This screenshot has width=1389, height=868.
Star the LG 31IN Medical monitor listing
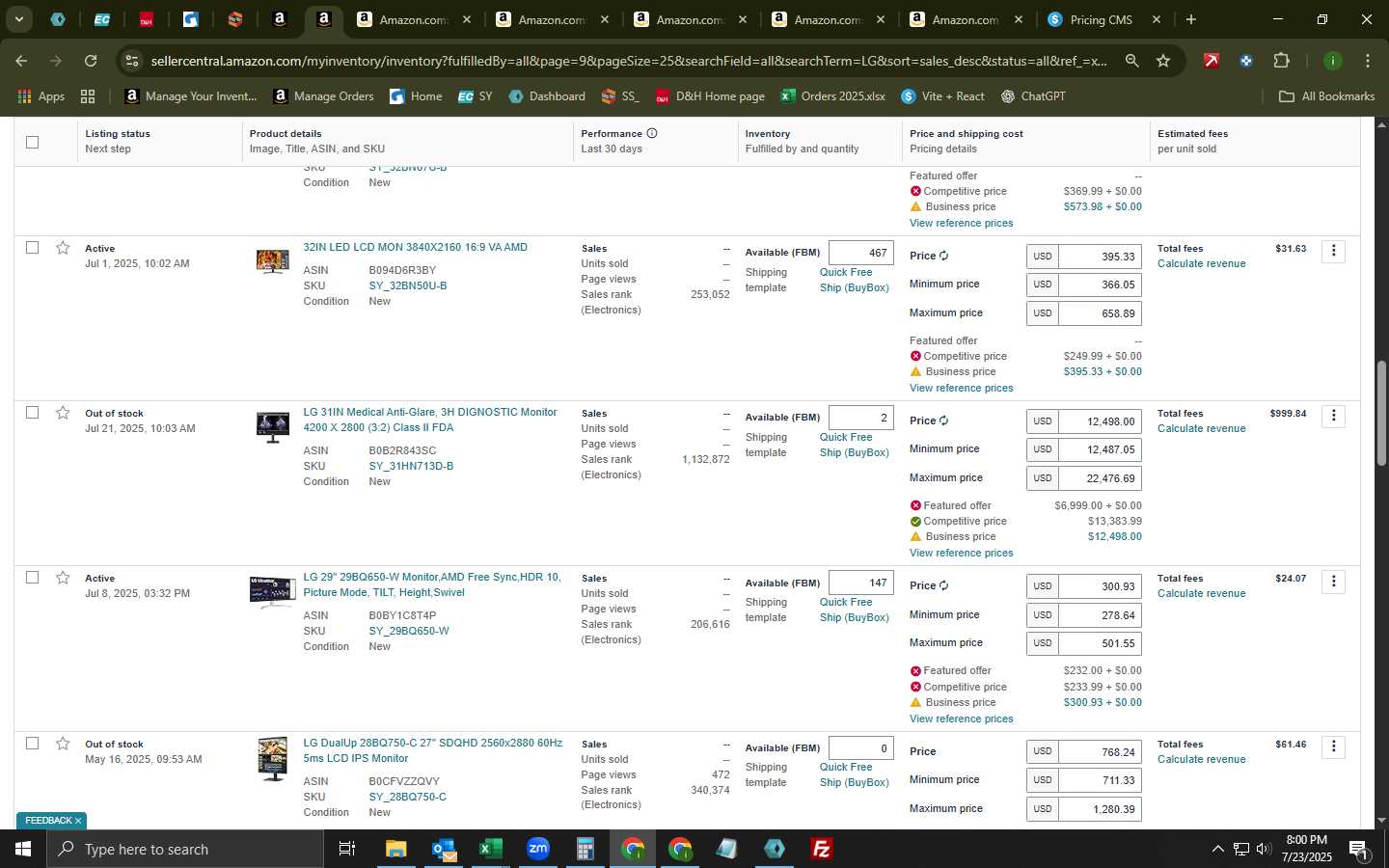point(63,413)
